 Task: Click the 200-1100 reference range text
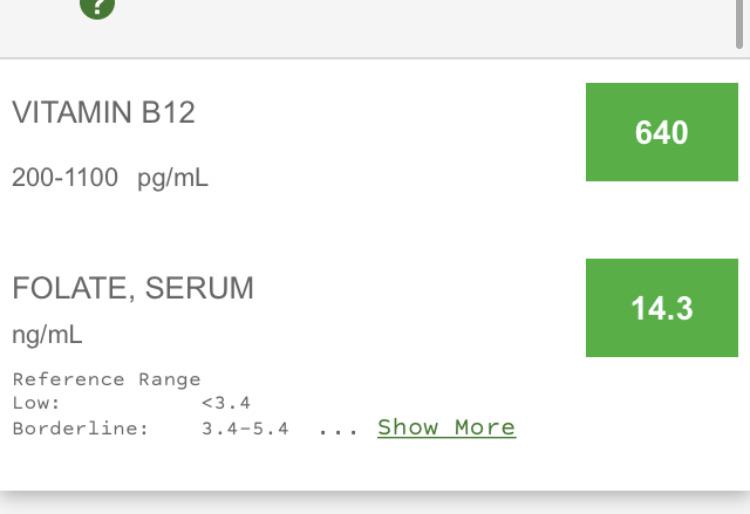[65, 177]
